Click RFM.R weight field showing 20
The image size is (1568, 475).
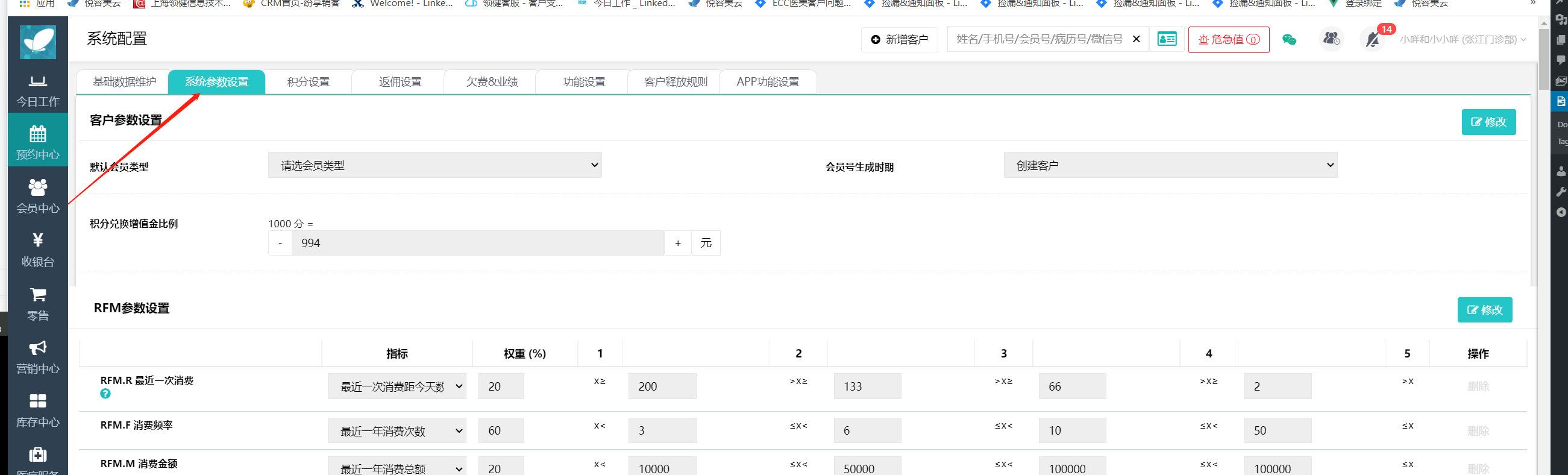[x=500, y=386]
